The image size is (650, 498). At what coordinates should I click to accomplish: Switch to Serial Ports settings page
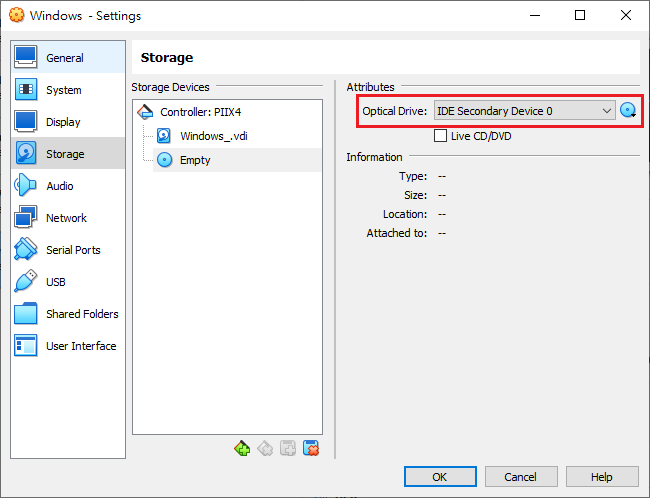73,250
